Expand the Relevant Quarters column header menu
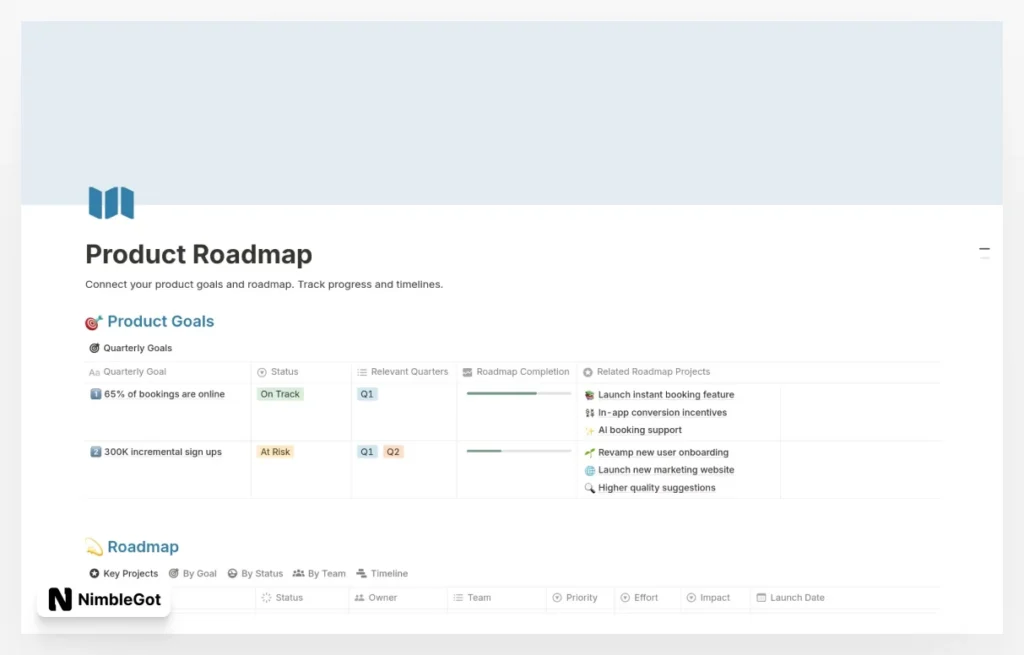Screen dimensions: 1024x655 pyautogui.click(x=403, y=372)
